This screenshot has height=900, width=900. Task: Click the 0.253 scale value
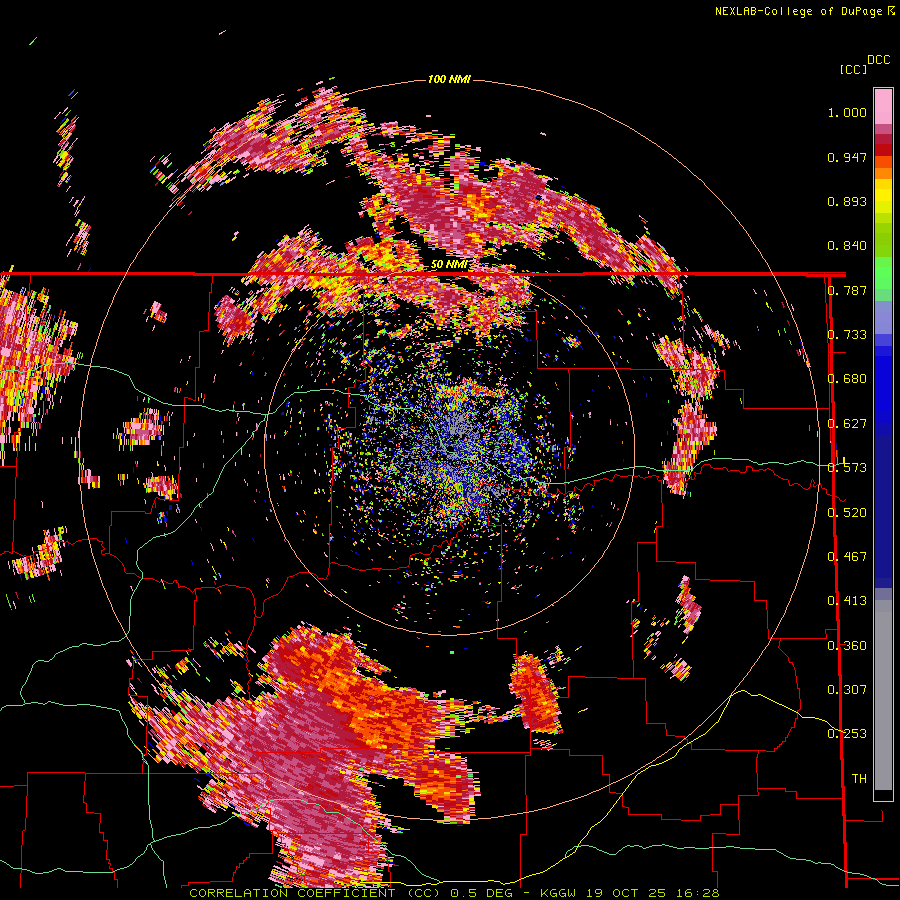[847, 734]
